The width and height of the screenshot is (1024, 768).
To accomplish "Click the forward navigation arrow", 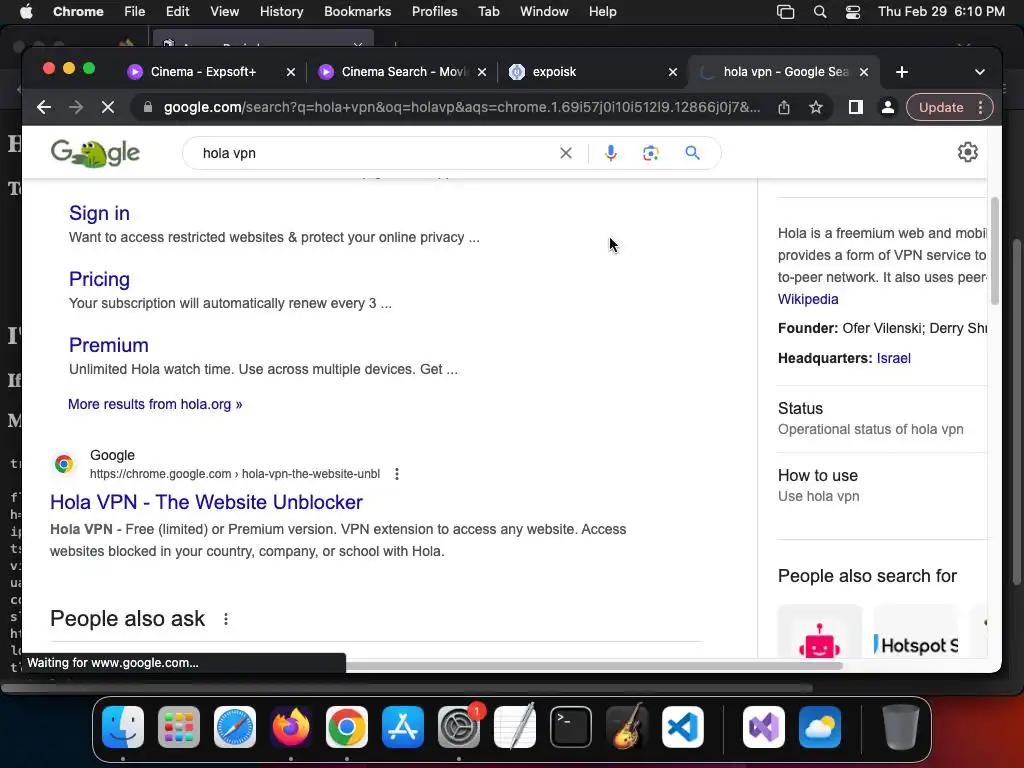I will click(x=76, y=107).
